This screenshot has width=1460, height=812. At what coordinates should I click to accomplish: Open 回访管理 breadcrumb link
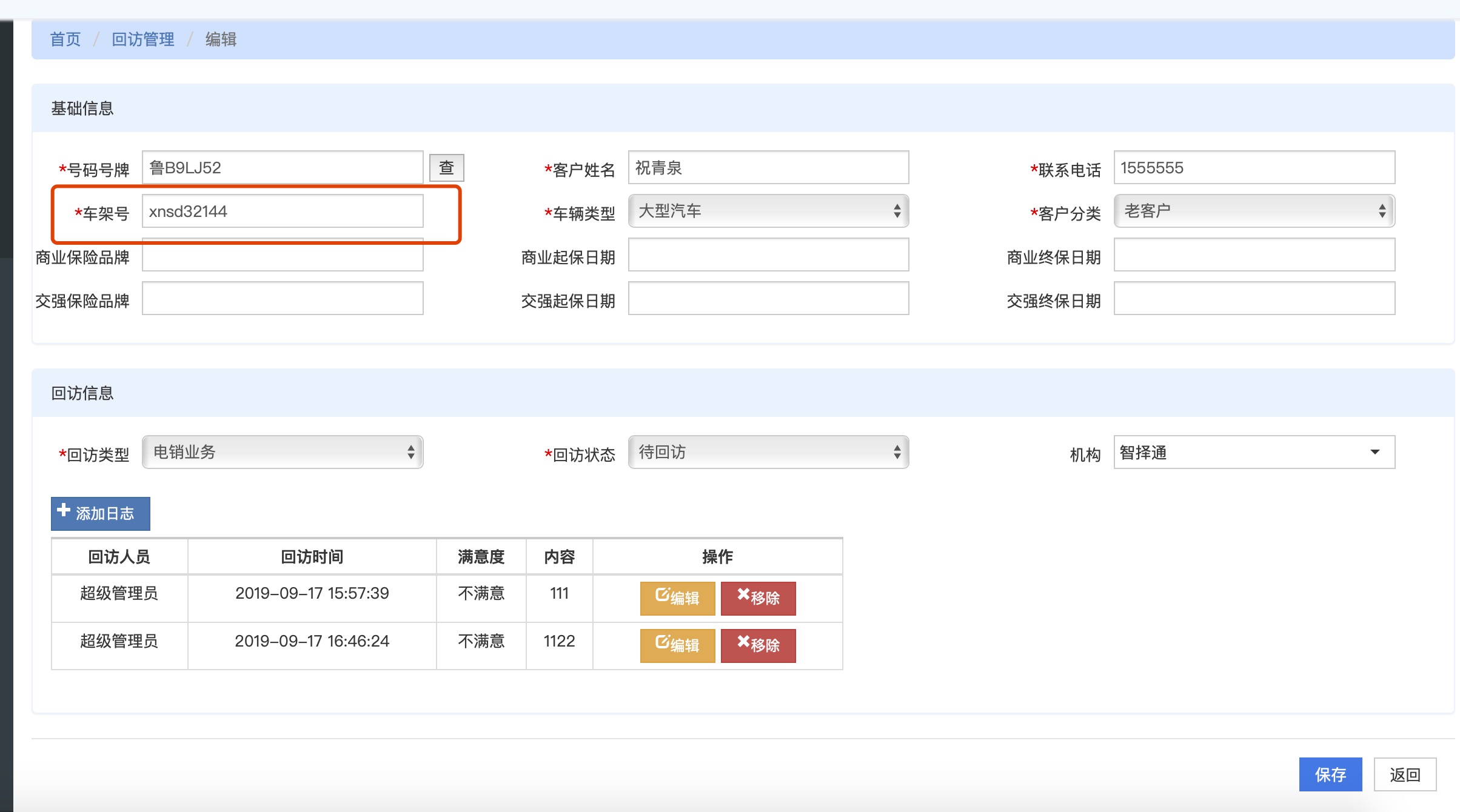click(x=143, y=39)
